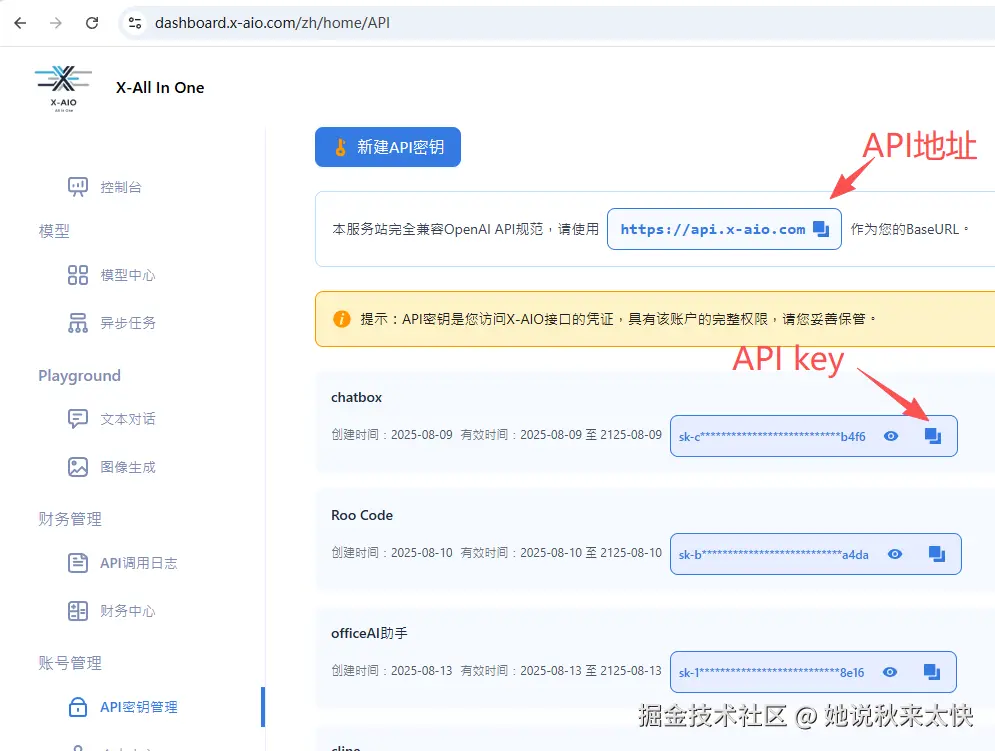
Task: Click the X-AIO logo
Action: 63,88
